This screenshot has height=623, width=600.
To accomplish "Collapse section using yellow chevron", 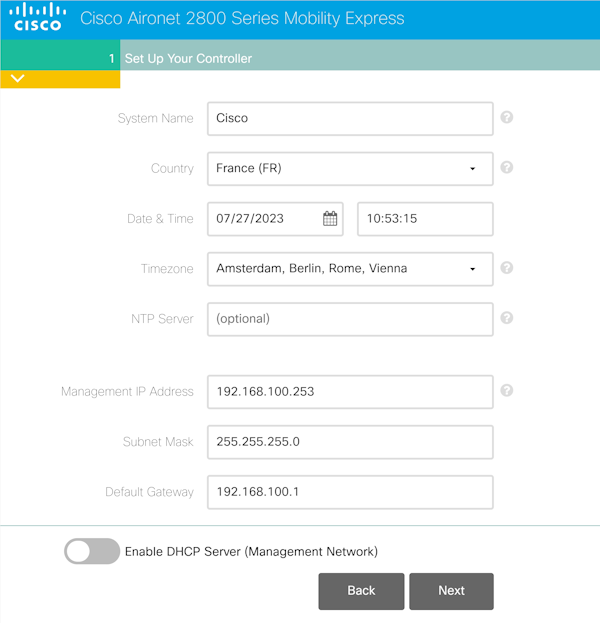I will (18, 78).
